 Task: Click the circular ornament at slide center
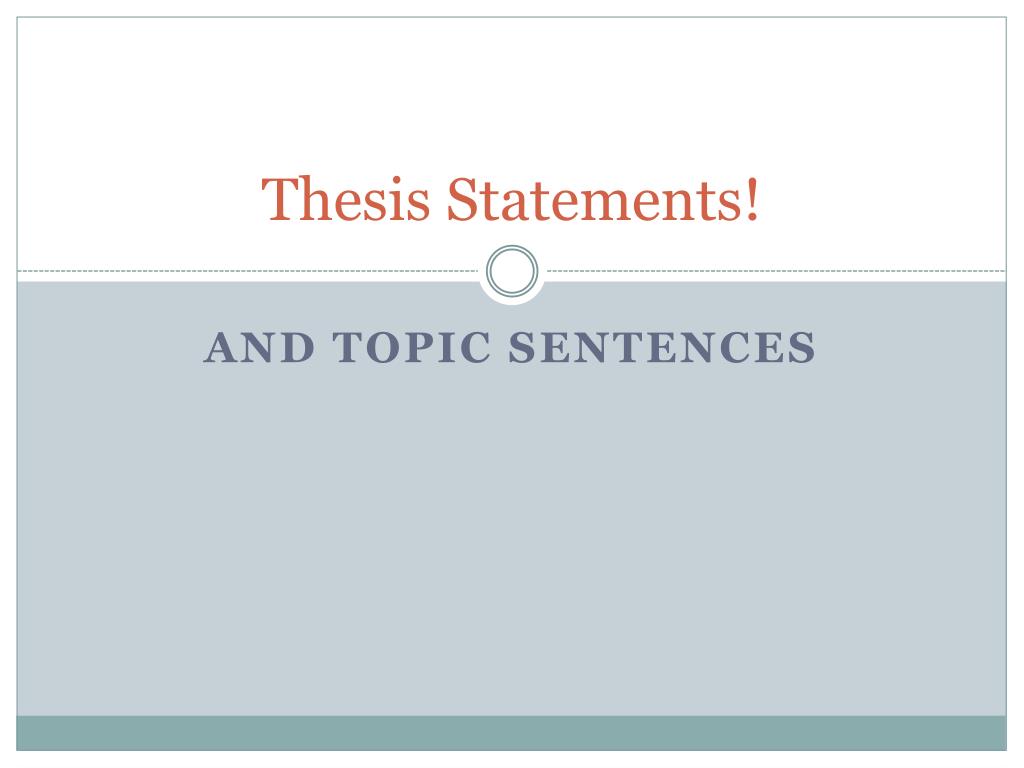[x=512, y=270]
